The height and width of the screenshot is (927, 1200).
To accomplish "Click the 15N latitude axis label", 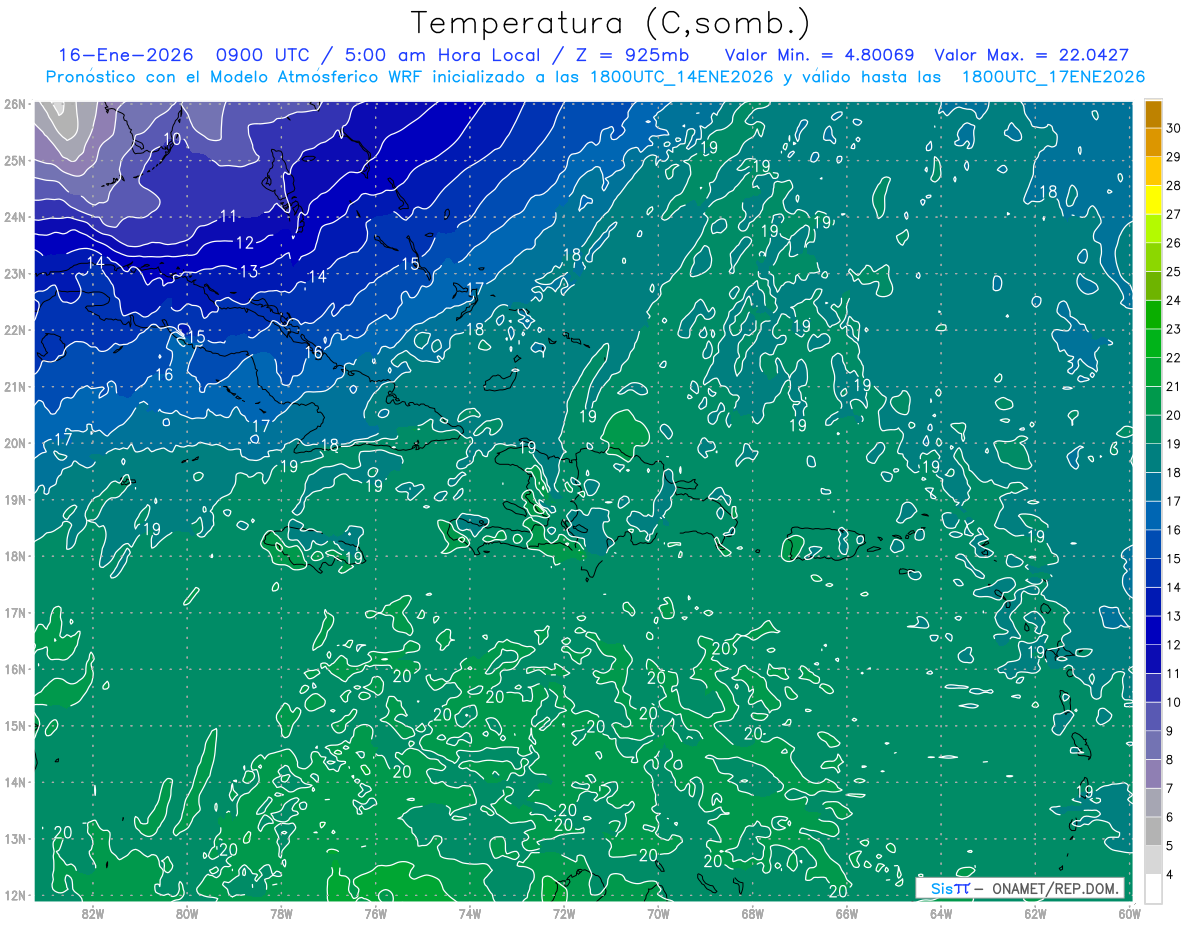I will 14,725.
